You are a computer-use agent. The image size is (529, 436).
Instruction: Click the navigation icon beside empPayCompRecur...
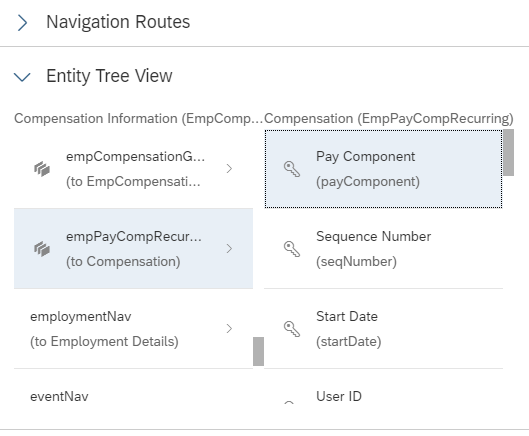42,249
